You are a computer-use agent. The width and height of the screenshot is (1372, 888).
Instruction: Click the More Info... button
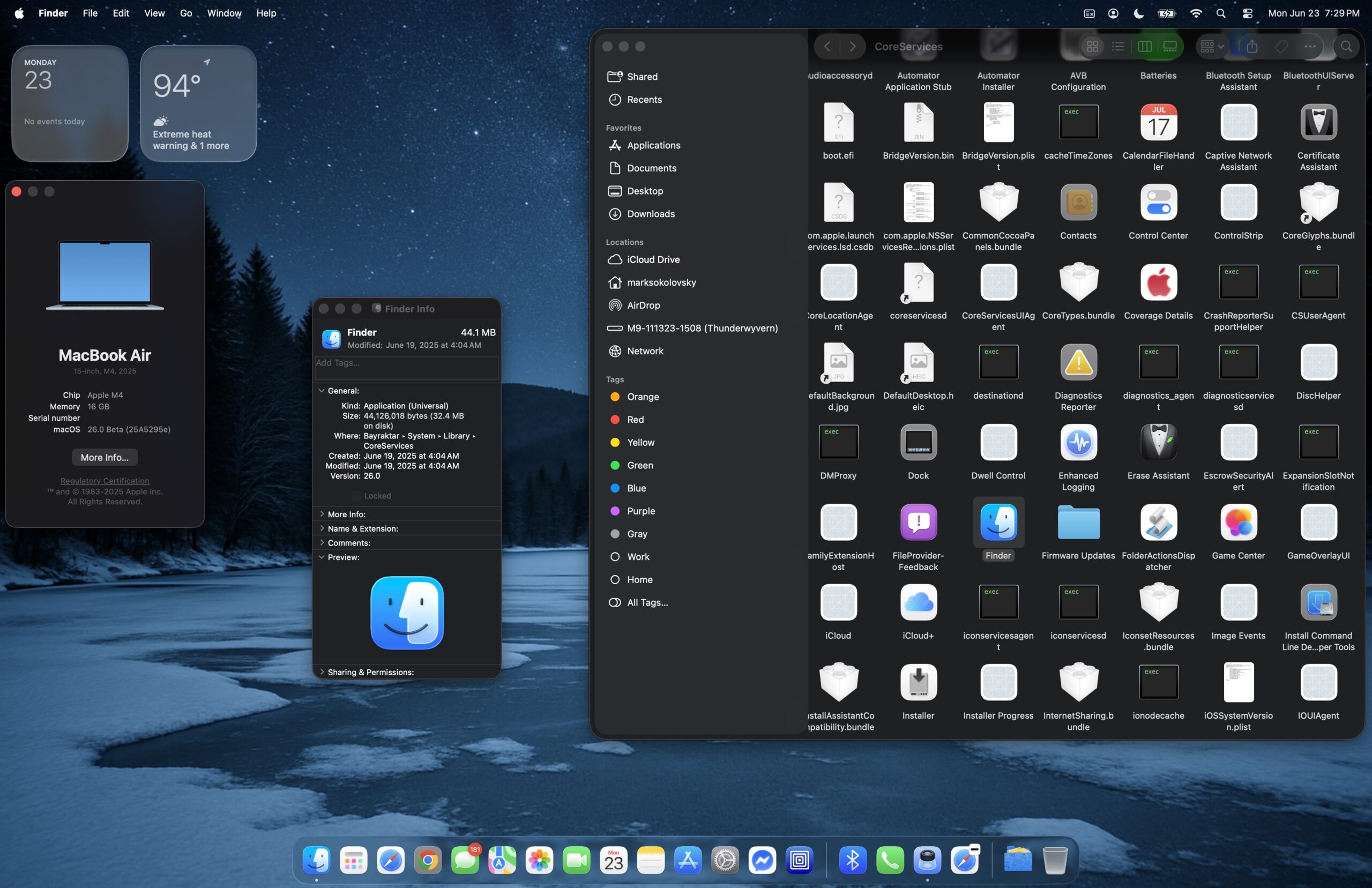[105, 457]
